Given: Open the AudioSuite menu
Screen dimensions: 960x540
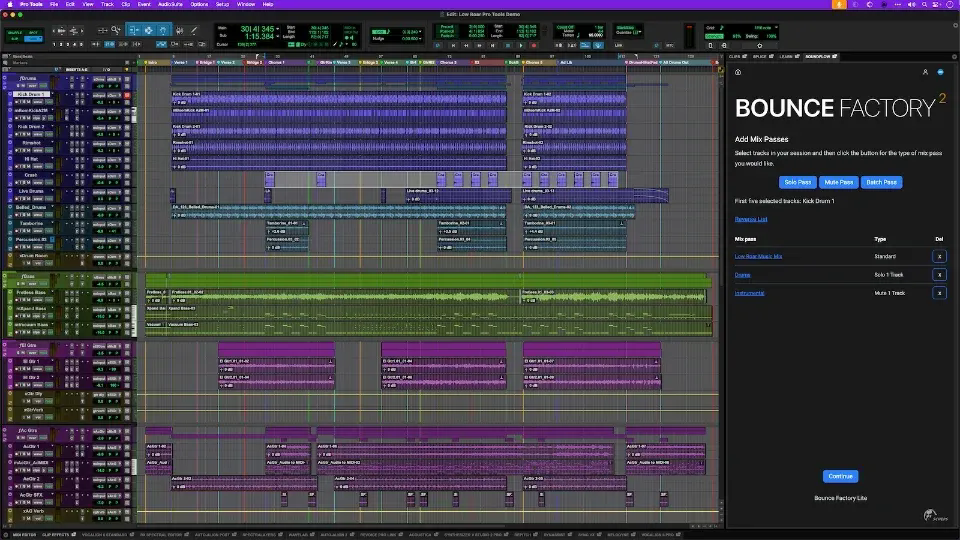Looking at the screenshot, I should pyautogui.click(x=170, y=4).
